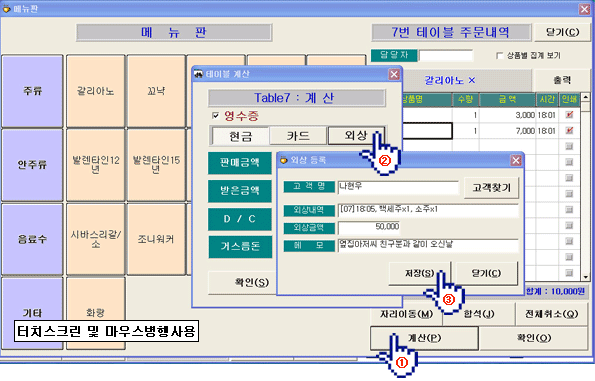595x381 pixels.
Task: Tick the 영수증 receipt checkbox
Action: tap(216, 115)
